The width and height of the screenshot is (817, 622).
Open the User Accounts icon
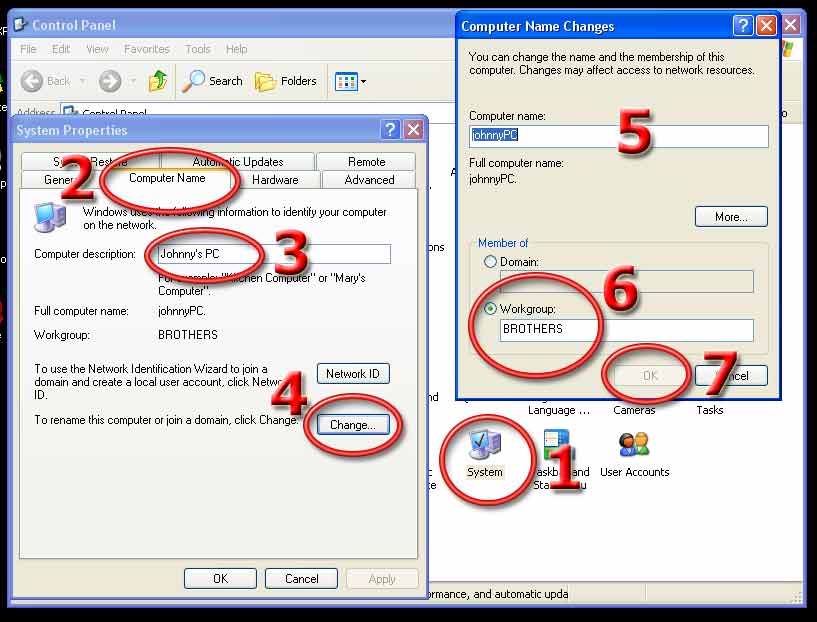pos(634,455)
